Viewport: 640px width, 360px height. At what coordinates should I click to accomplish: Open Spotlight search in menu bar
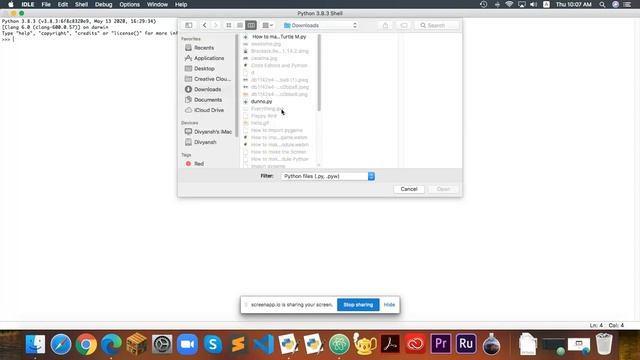pos(602,4)
